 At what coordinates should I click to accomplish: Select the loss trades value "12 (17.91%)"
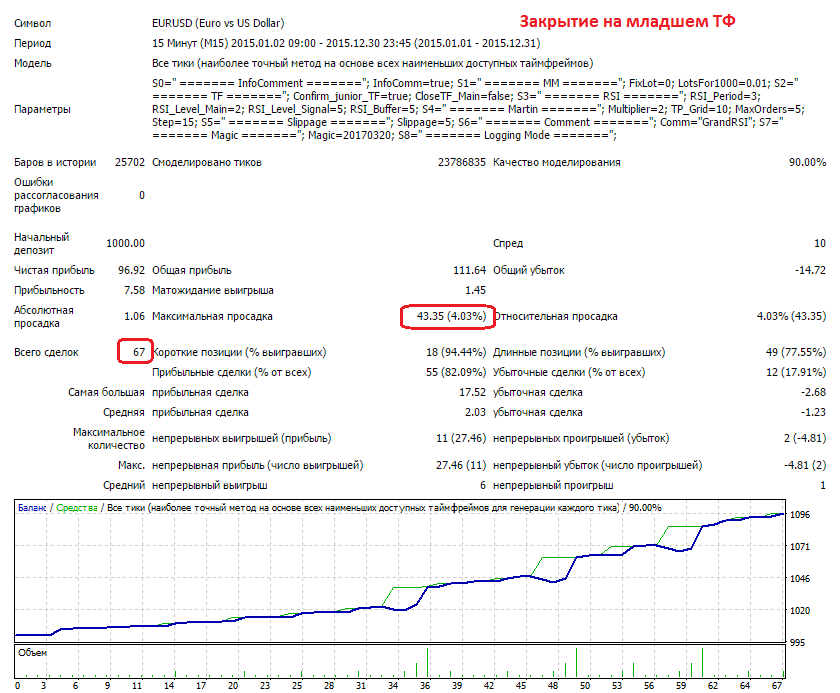pyautogui.click(x=796, y=372)
